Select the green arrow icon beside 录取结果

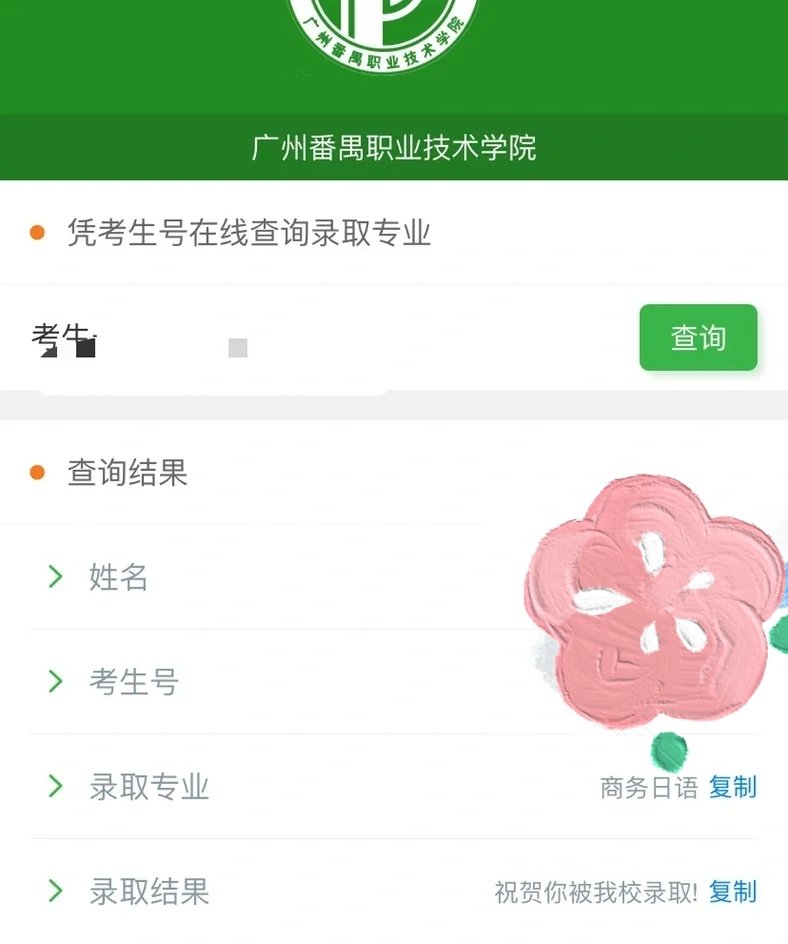[53, 891]
